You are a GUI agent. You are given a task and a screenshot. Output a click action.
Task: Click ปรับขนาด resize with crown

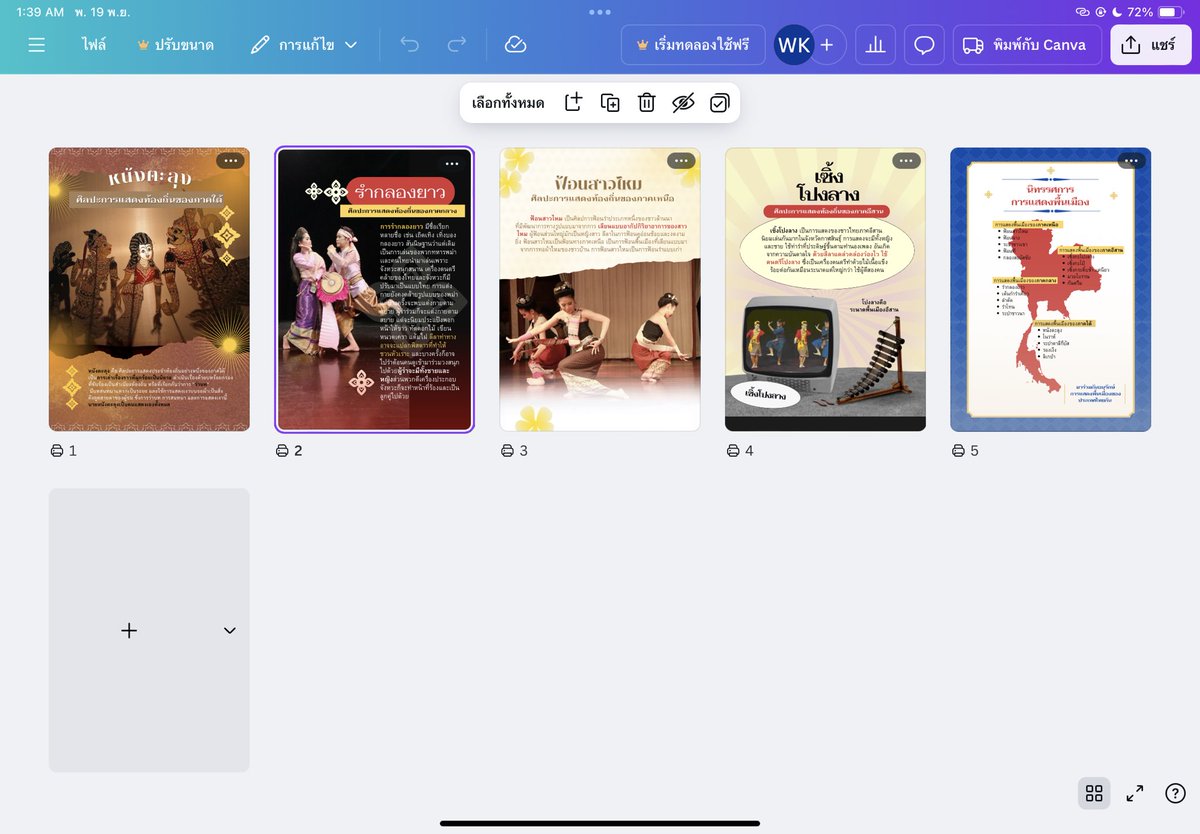(x=175, y=45)
